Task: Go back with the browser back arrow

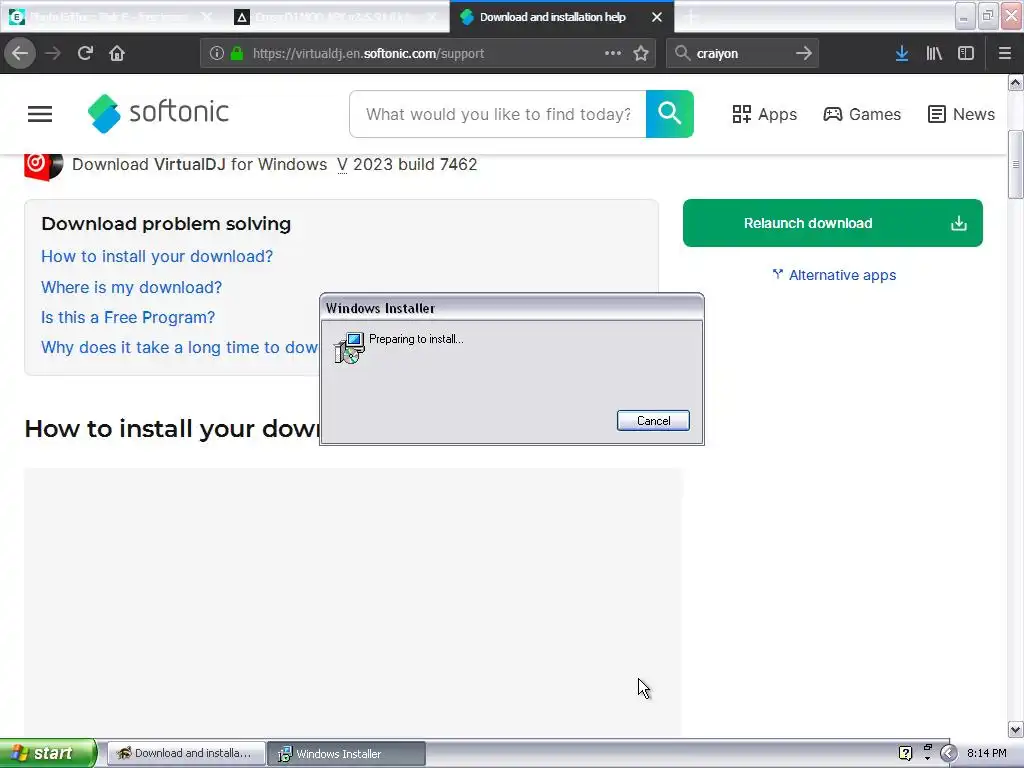Action: coord(20,53)
